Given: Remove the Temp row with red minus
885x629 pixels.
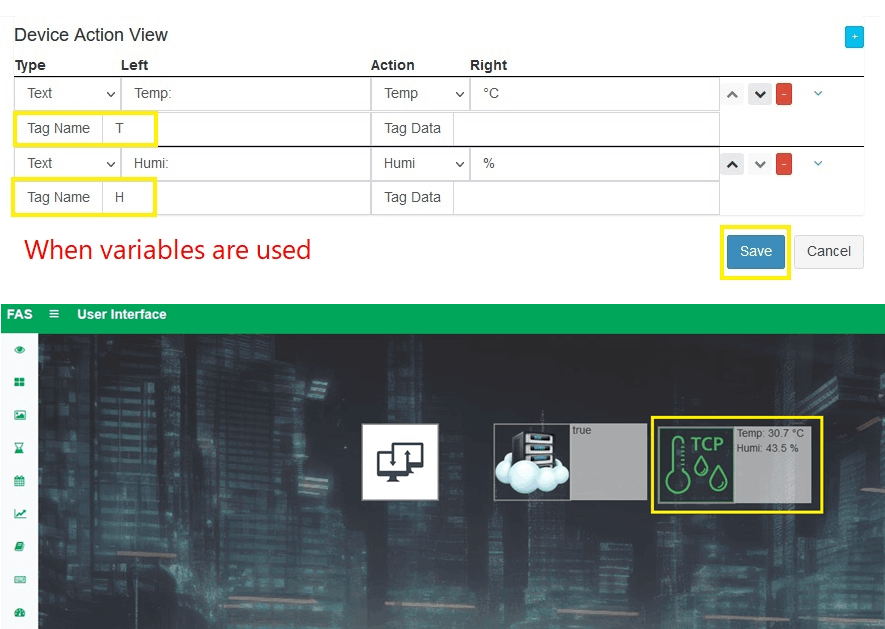Looking at the screenshot, I should (784, 94).
